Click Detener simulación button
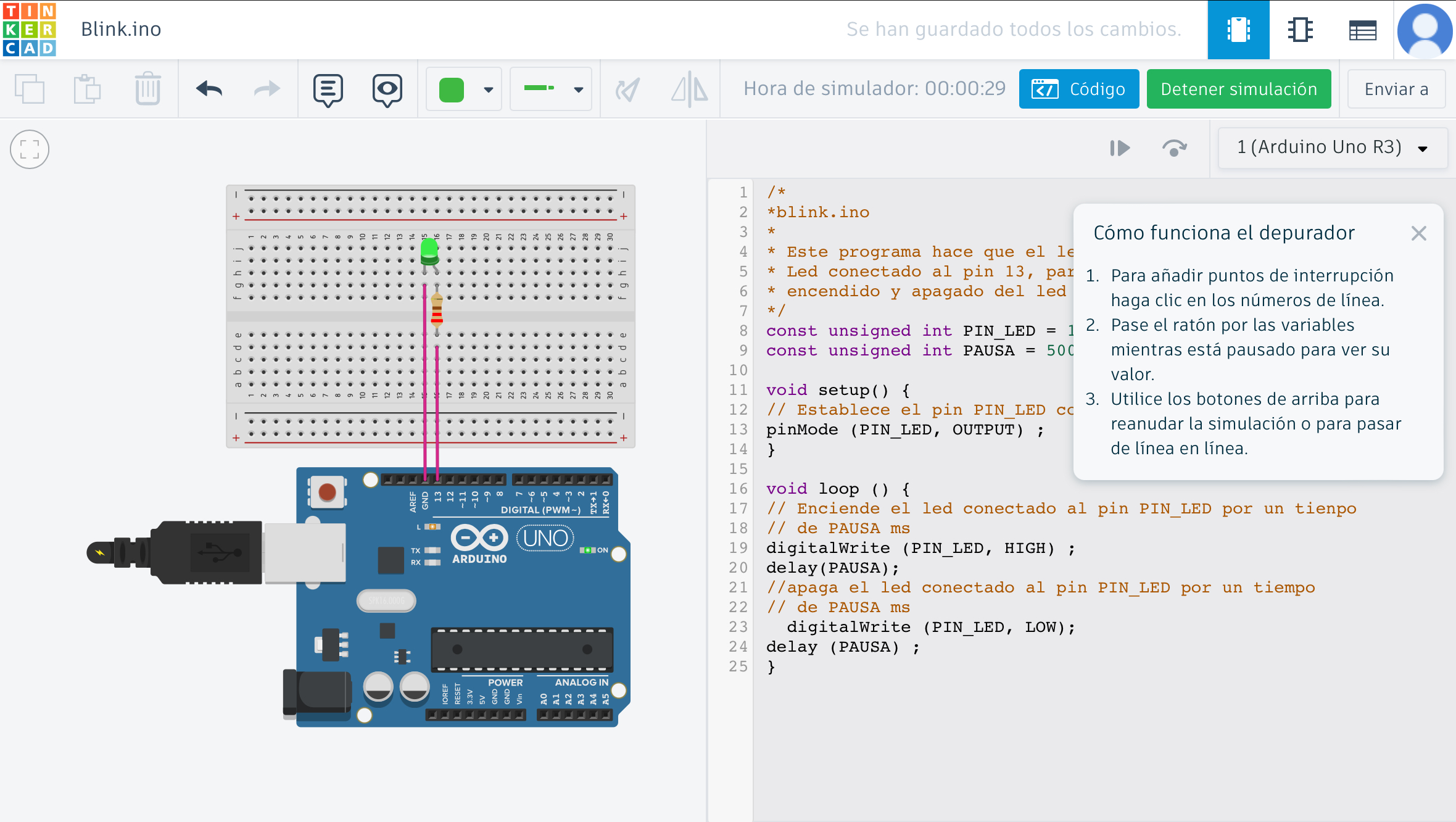 tap(1238, 89)
